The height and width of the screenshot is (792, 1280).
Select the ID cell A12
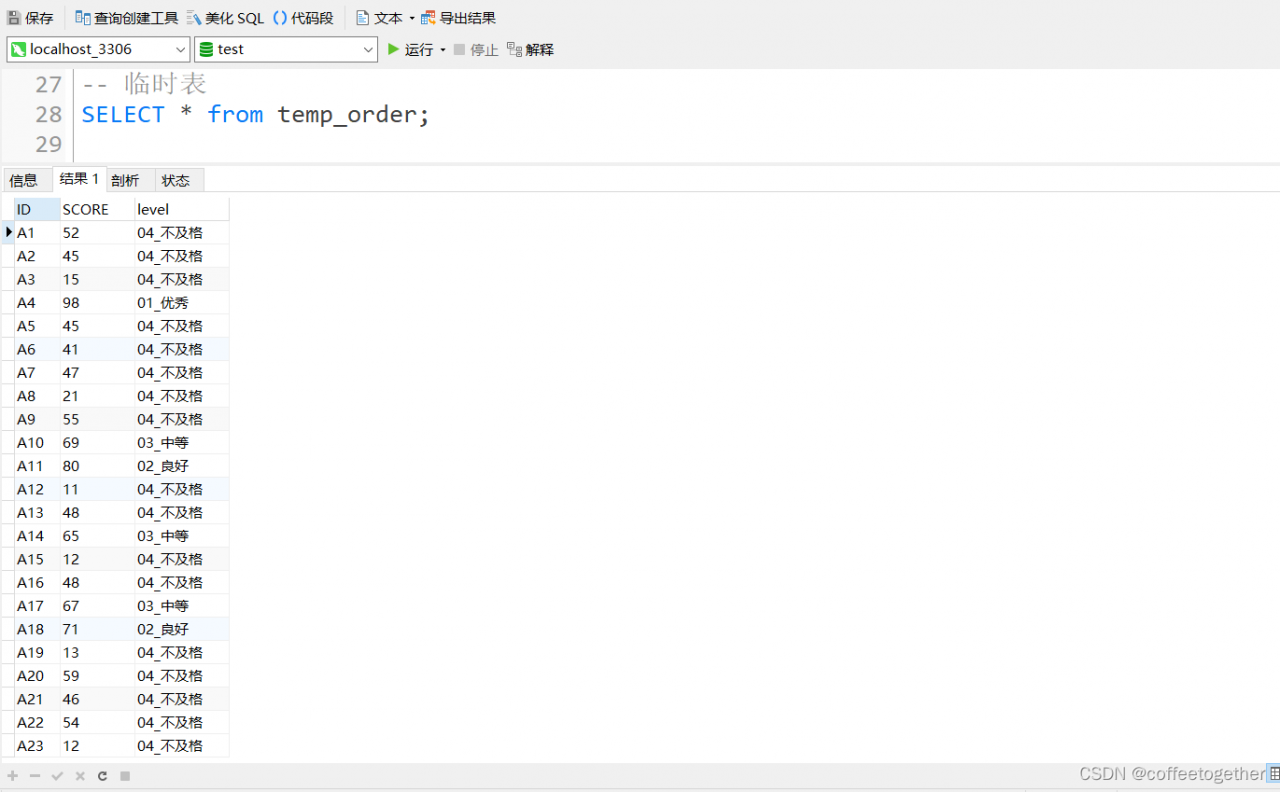(x=37, y=489)
